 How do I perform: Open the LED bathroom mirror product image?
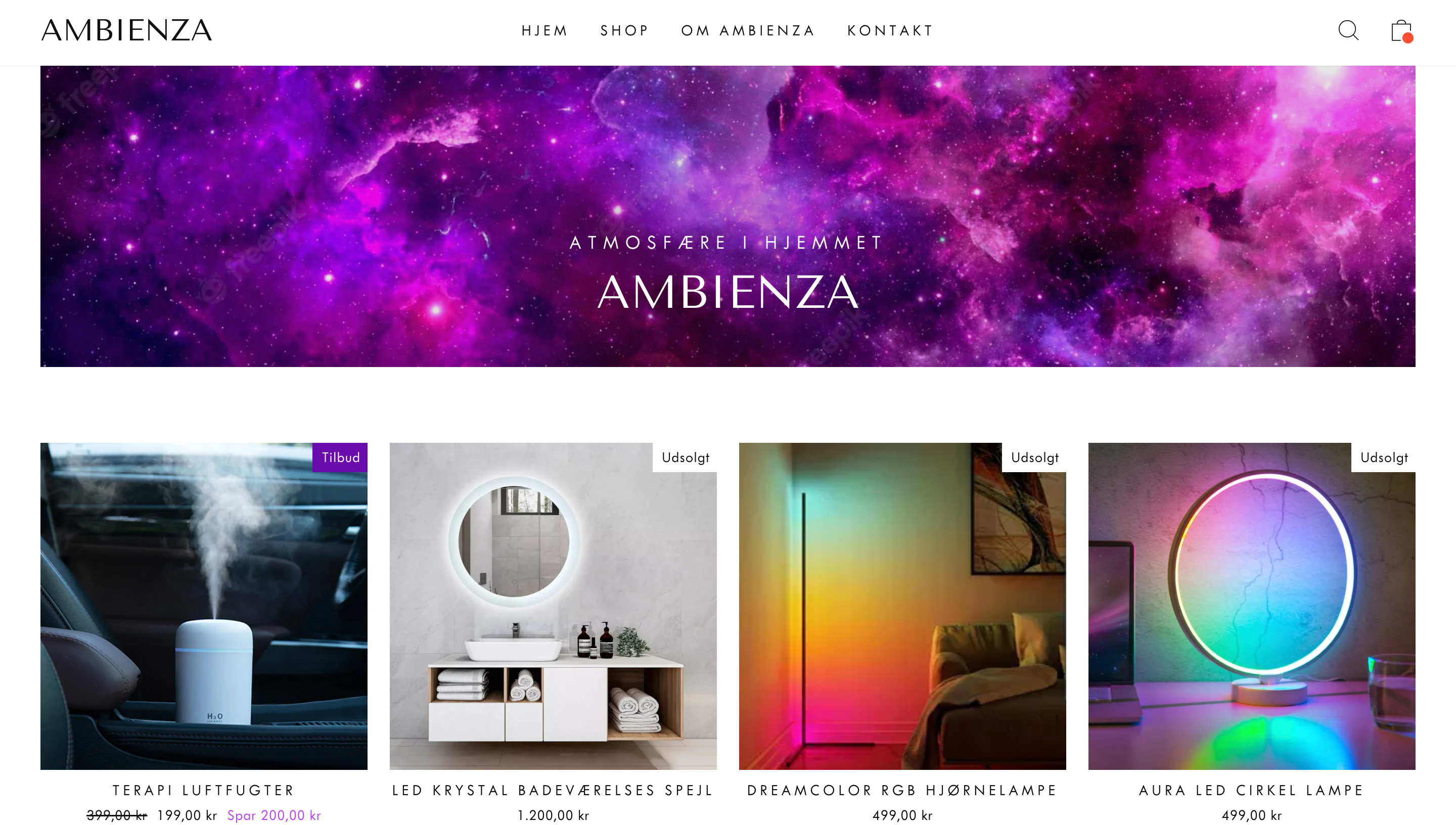point(553,606)
